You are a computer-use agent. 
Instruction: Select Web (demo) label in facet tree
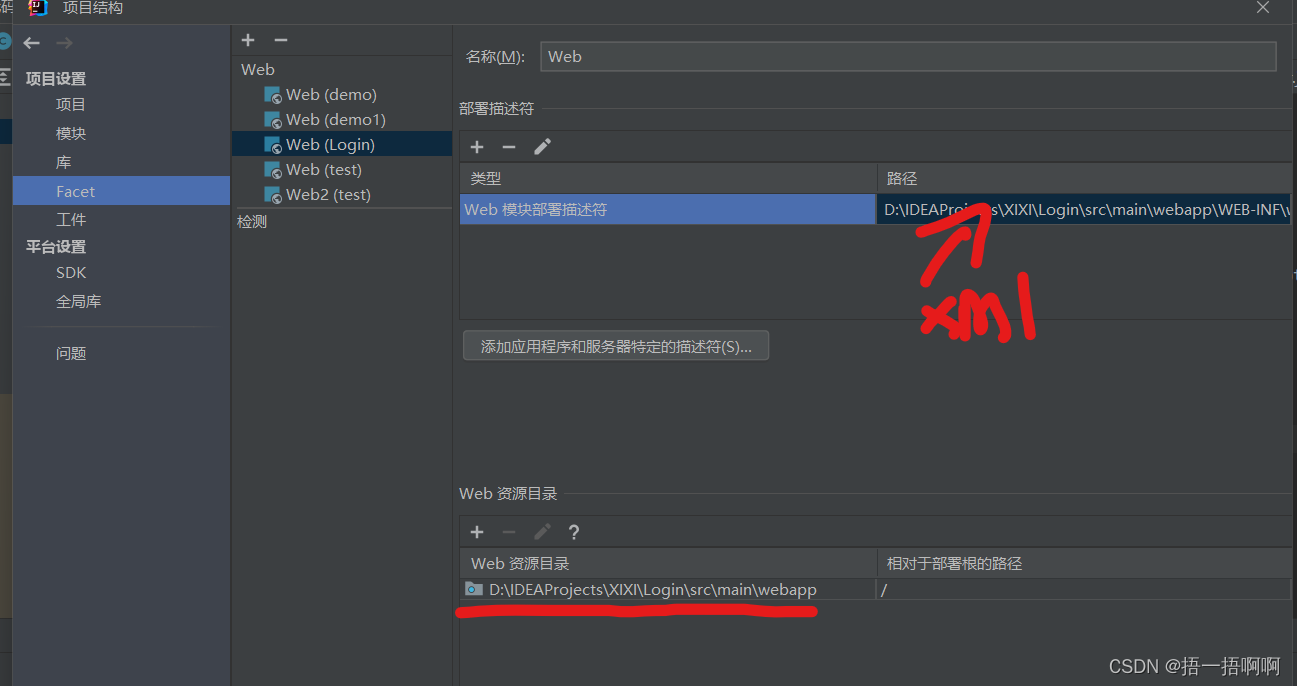click(331, 95)
